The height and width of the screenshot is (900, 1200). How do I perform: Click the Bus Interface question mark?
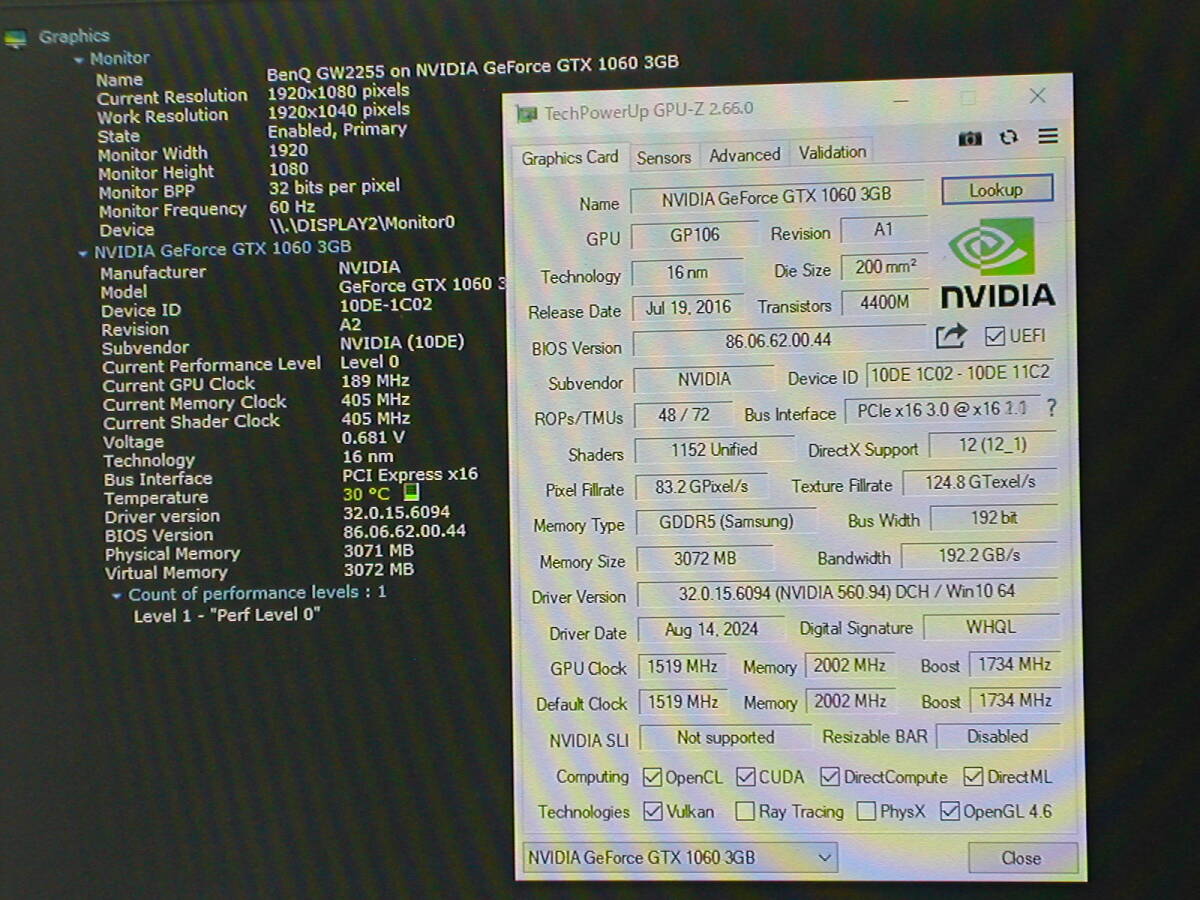1051,408
